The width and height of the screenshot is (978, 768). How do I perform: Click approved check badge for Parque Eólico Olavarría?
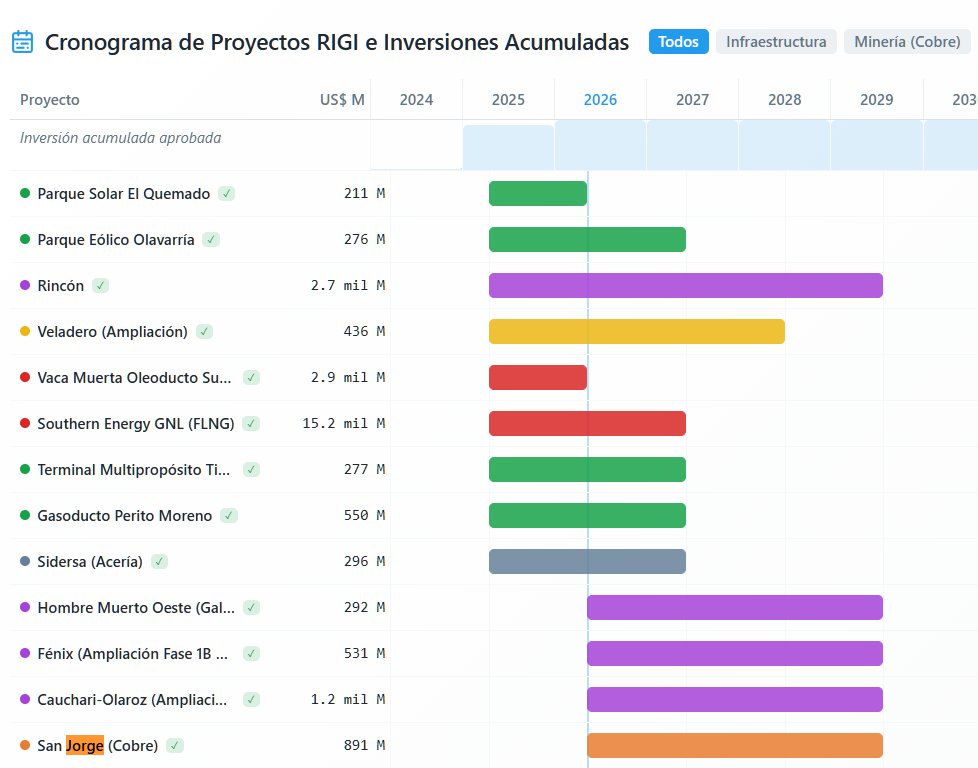point(211,240)
